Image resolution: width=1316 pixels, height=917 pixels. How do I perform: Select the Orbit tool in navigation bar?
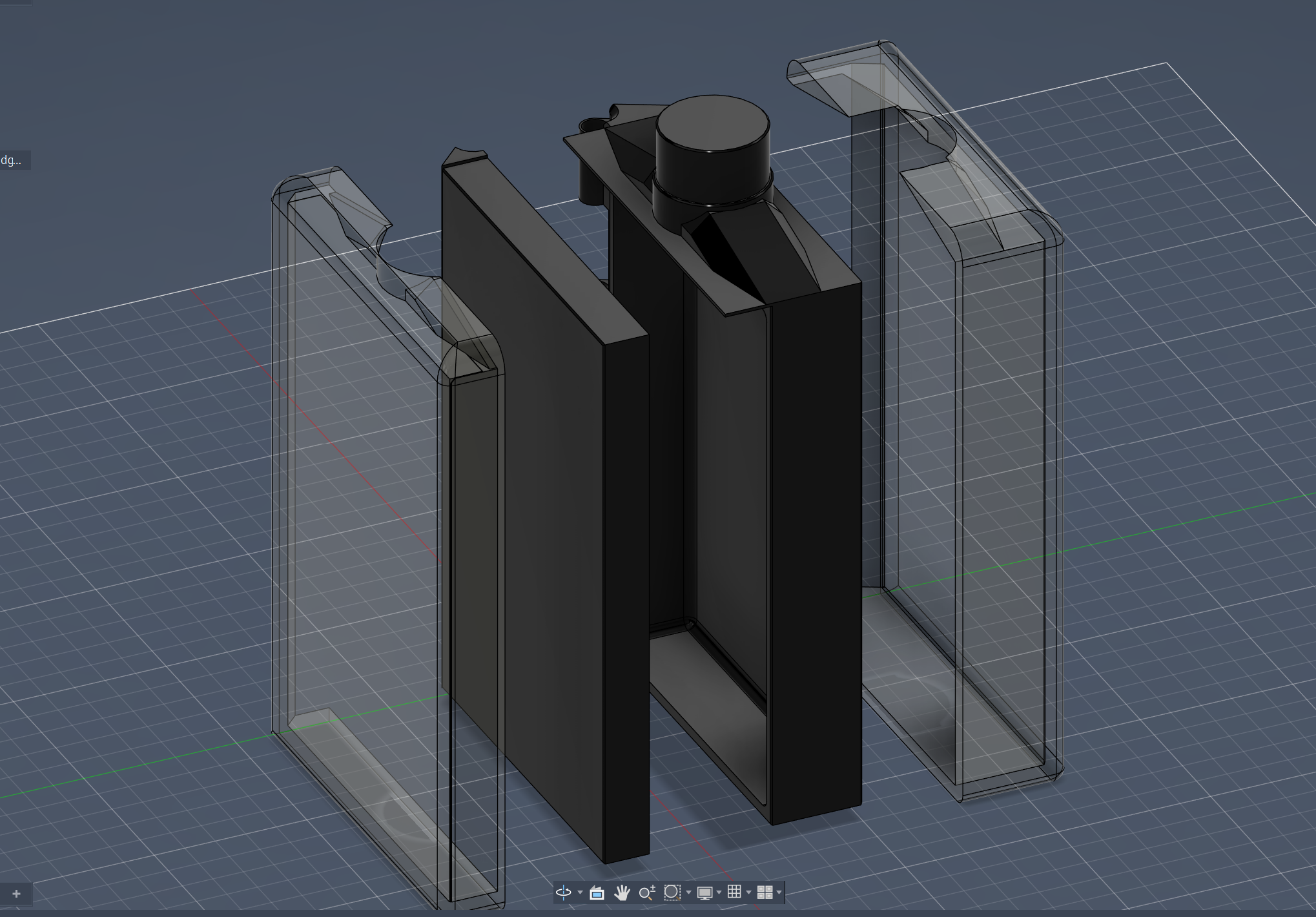click(x=563, y=892)
